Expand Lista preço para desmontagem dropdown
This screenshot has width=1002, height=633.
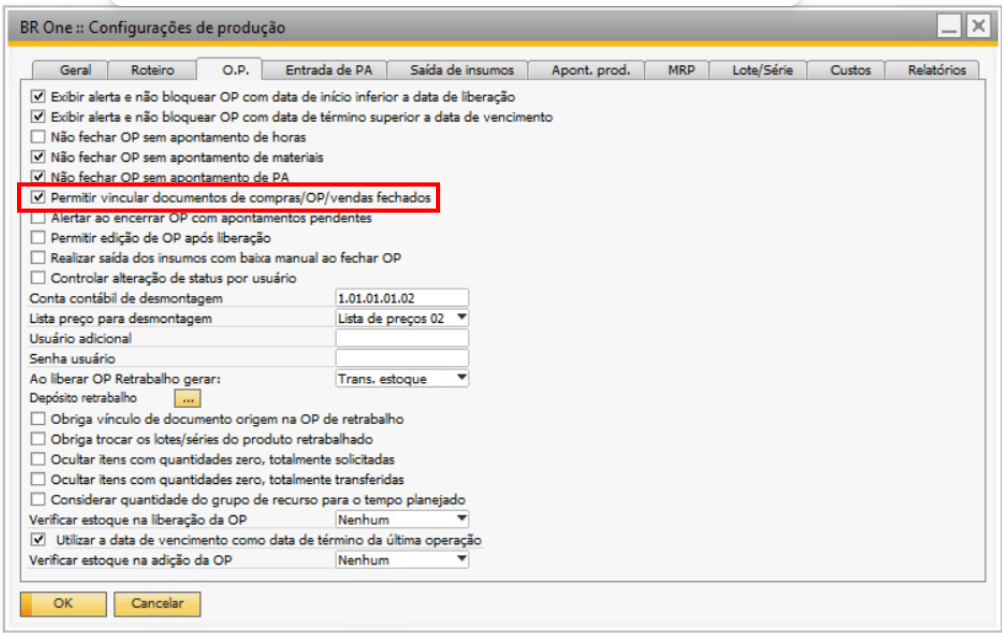(461, 318)
